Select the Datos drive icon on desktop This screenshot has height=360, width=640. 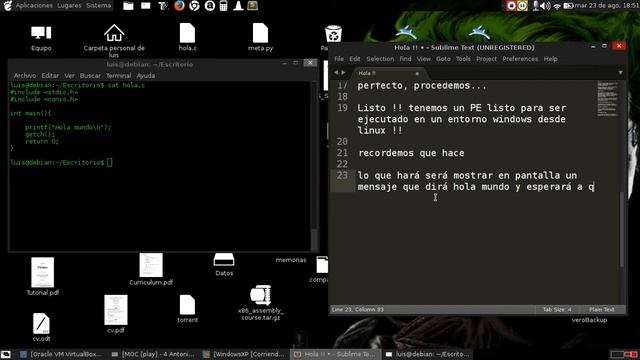click(224, 264)
